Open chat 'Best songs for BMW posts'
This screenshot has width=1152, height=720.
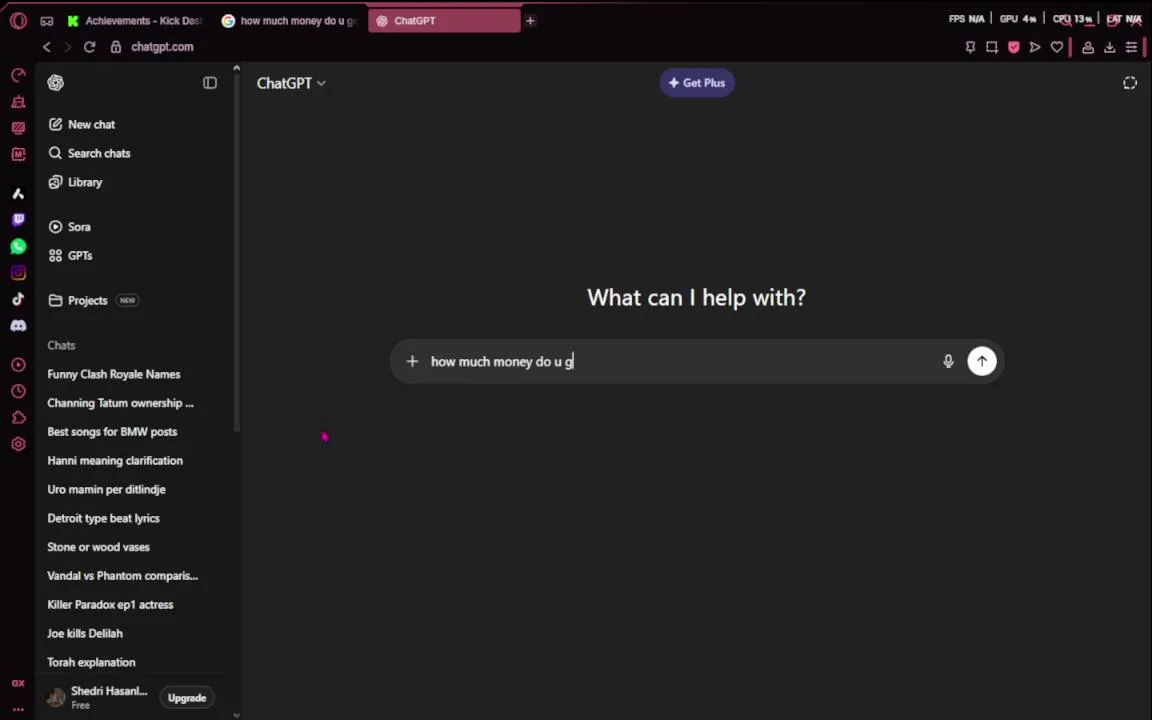click(112, 431)
